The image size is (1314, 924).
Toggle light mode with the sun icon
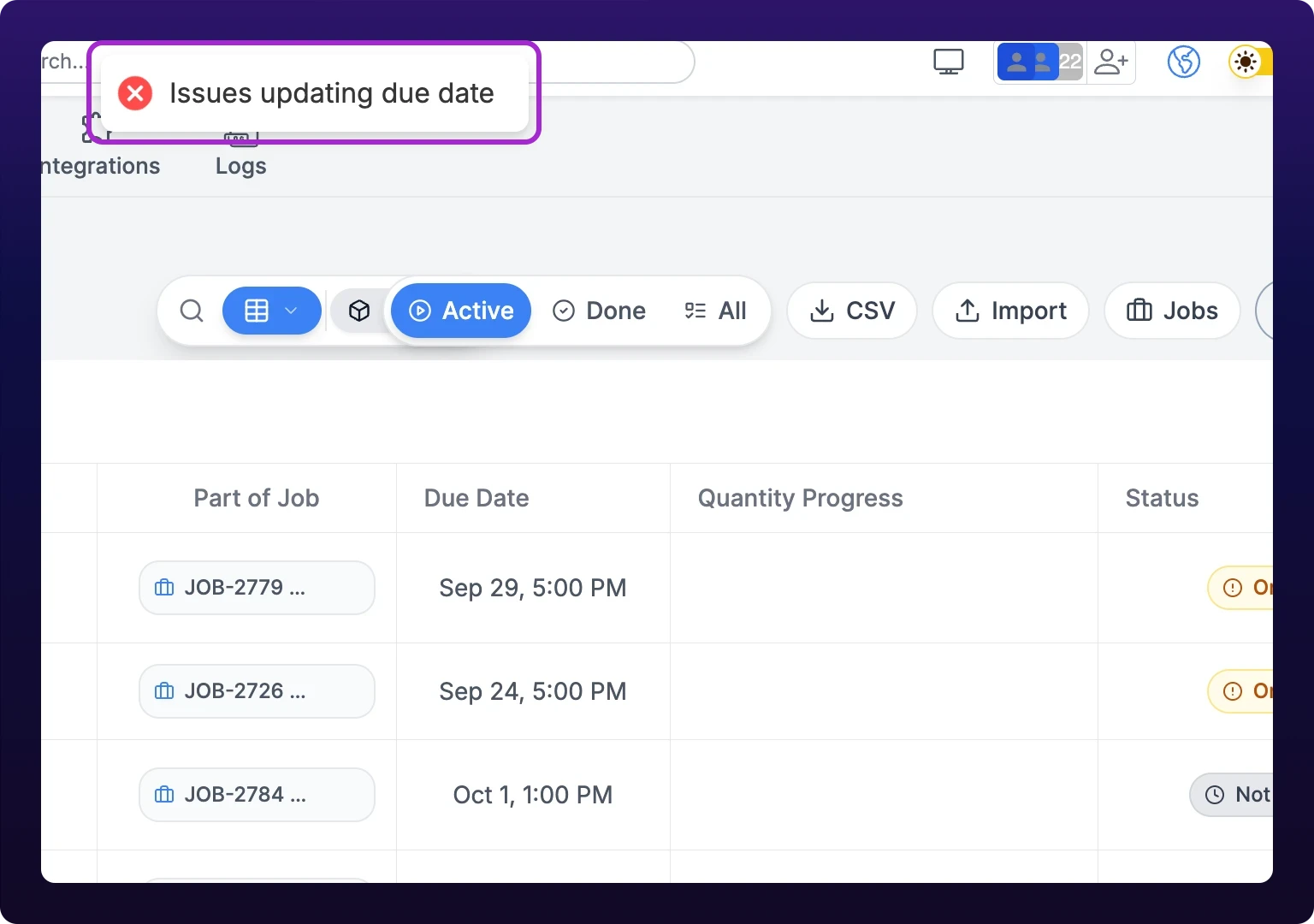(1246, 62)
